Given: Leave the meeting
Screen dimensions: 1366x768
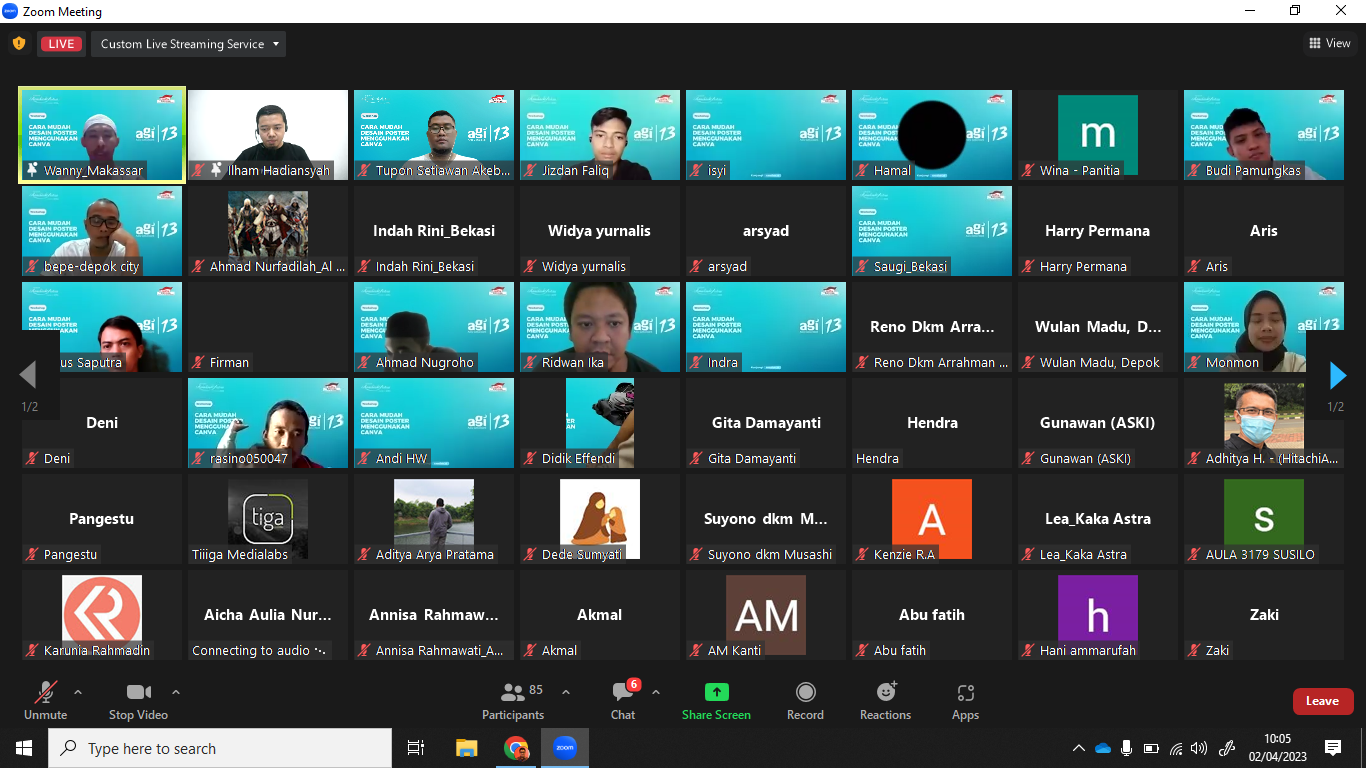Looking at the screenshot, I should point(1322,701).
